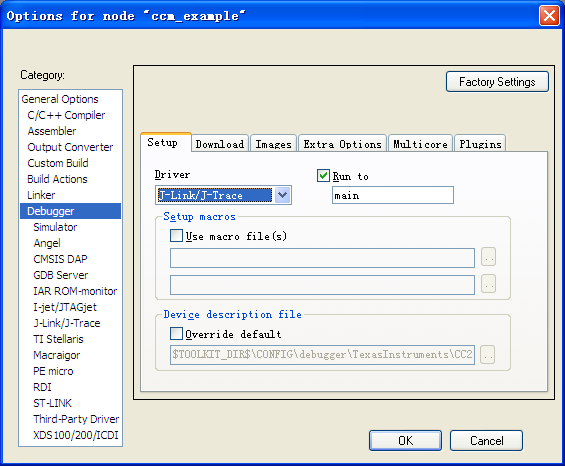Click the Cancel button
This screenshot has width=565, height=466.
pyautogui.click(x=486, y=440)
